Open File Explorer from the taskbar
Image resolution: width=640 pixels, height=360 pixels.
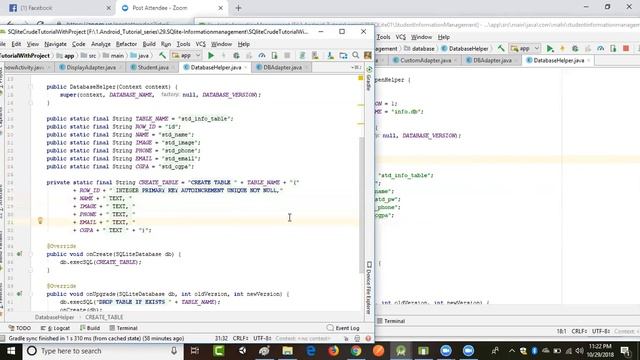point(288,351)
